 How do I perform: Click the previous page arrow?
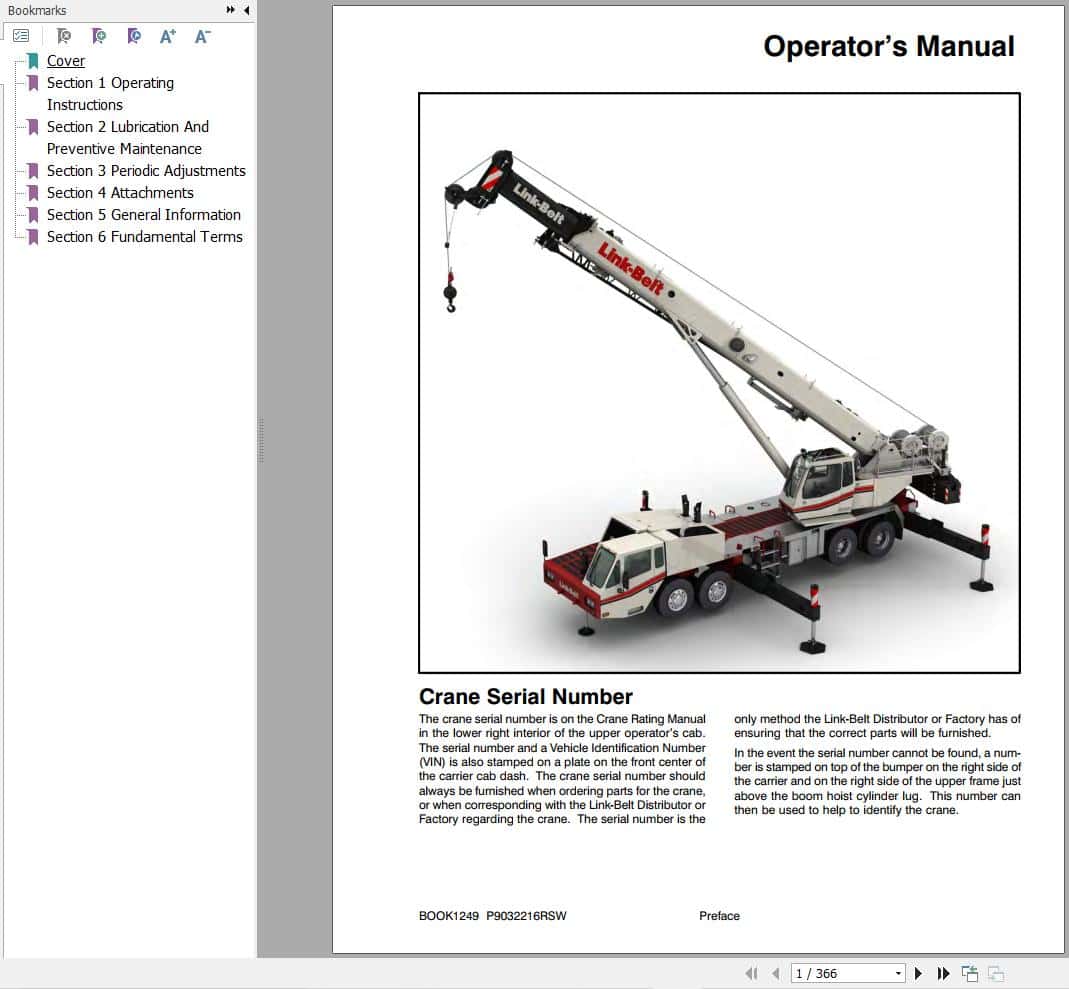(x=777, y=973)
